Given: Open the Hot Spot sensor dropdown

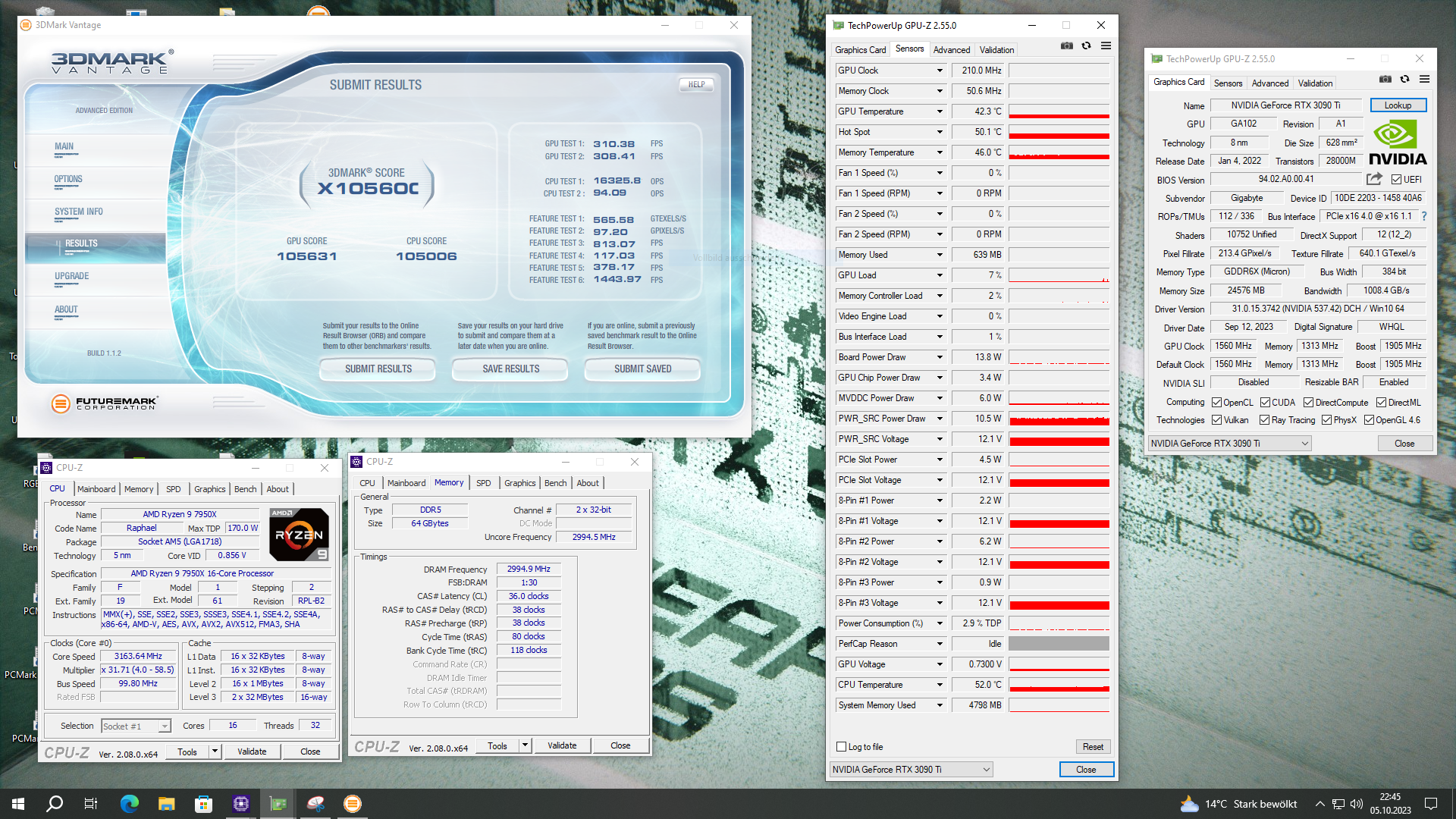Looking at the screenshot, I should tap(940, 132).
